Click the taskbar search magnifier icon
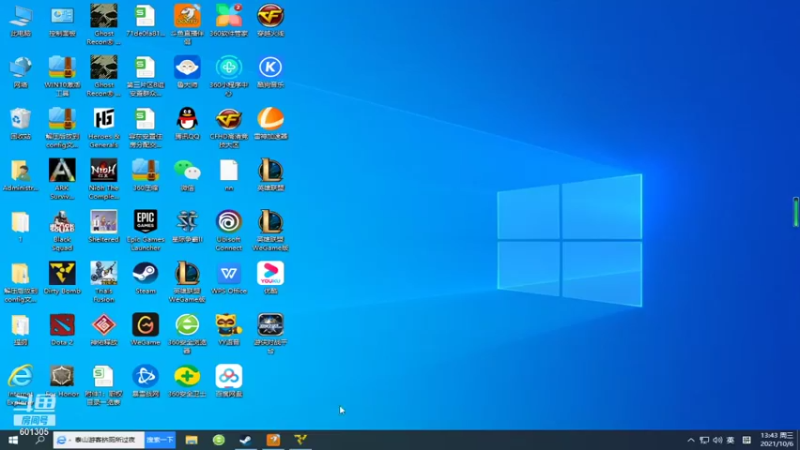The image size is (800, 450). pos(40,440)
